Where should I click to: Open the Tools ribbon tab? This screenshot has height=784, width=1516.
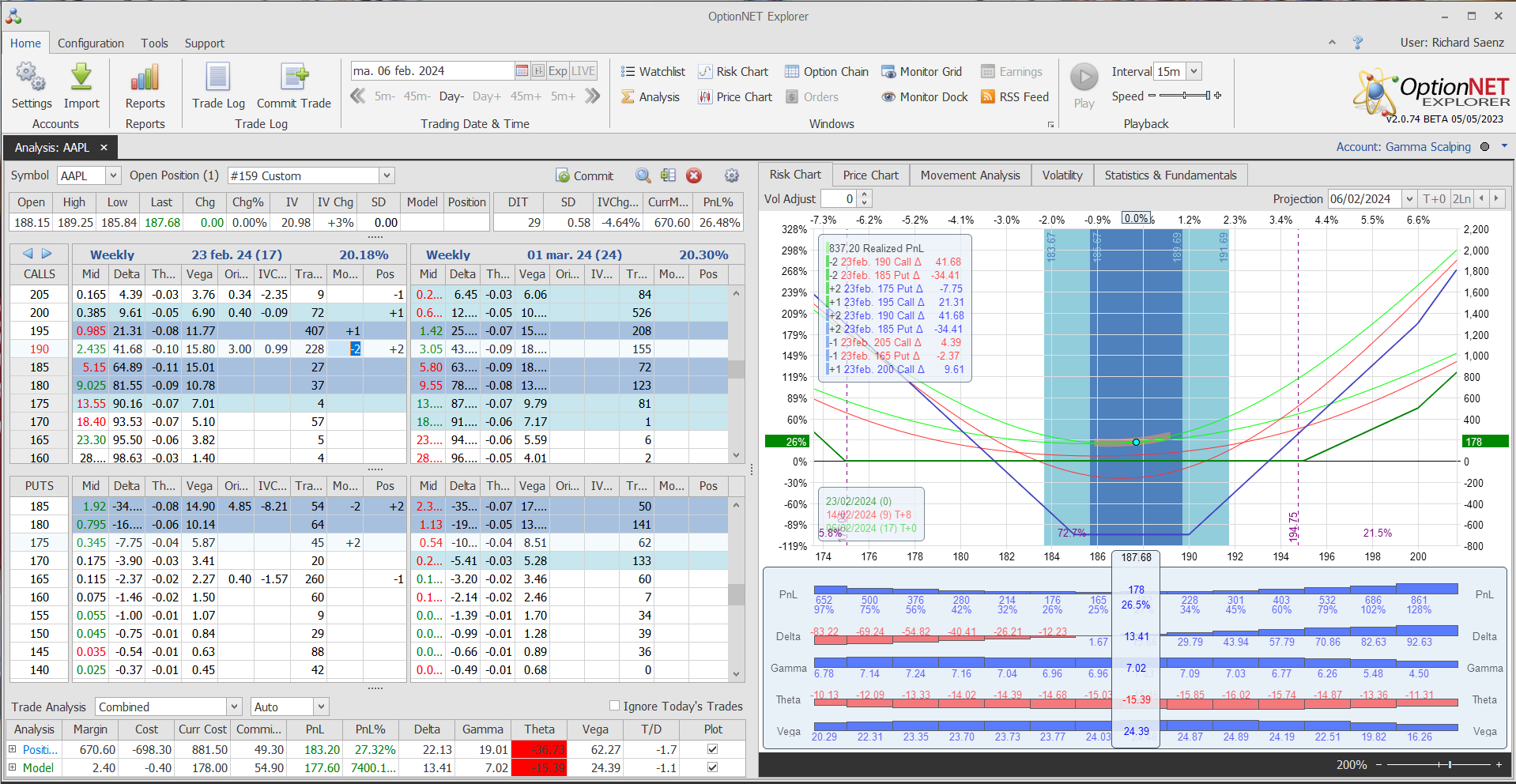pyautogui.click(x=155, y=43)
